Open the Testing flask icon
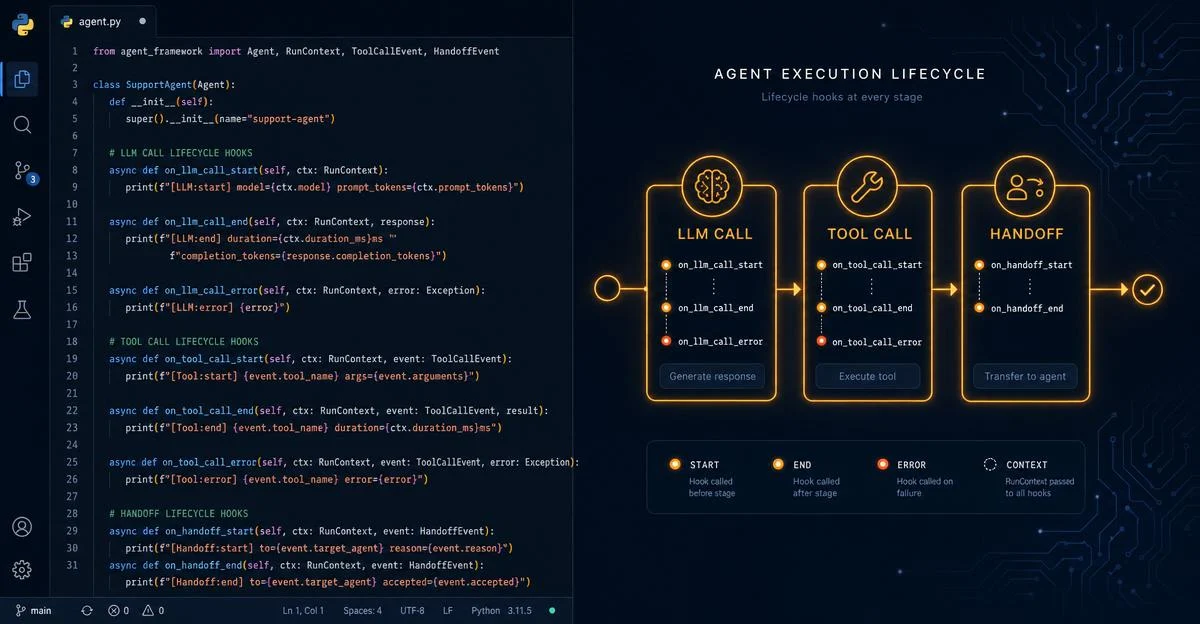The image size is (1200, 624). 22,309
